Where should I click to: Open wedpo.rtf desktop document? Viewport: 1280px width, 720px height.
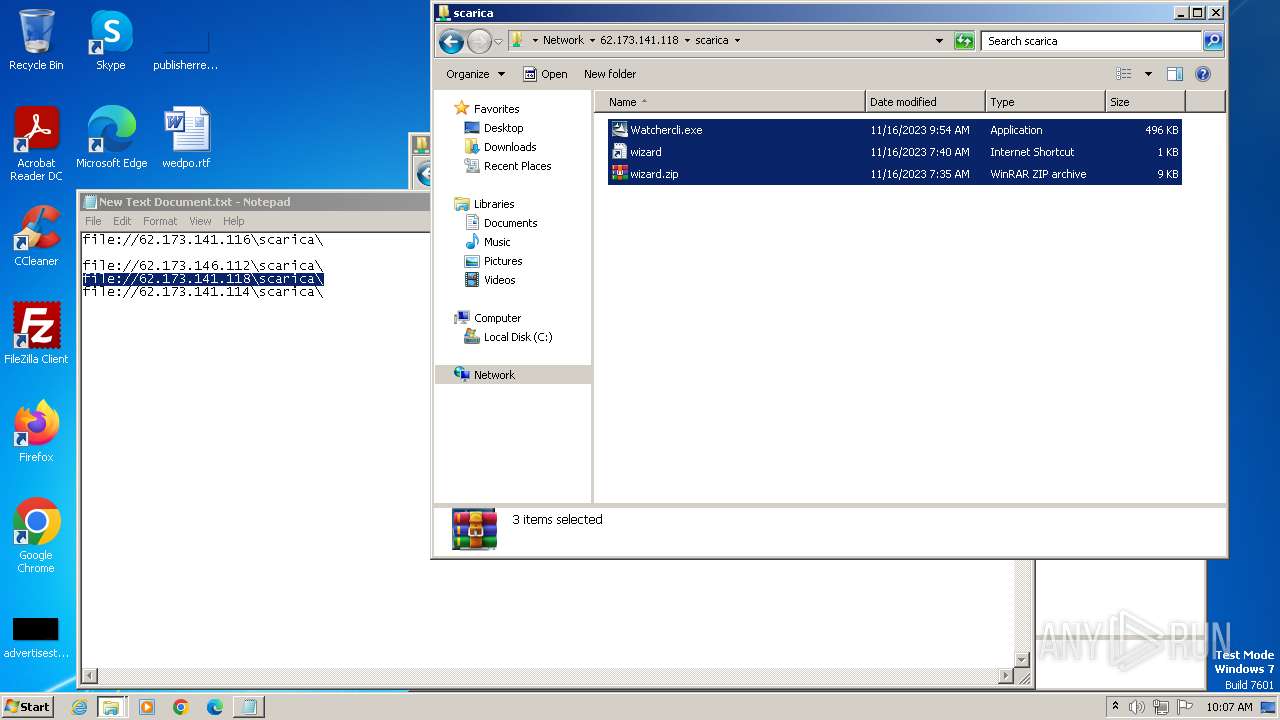coord(186,137)
